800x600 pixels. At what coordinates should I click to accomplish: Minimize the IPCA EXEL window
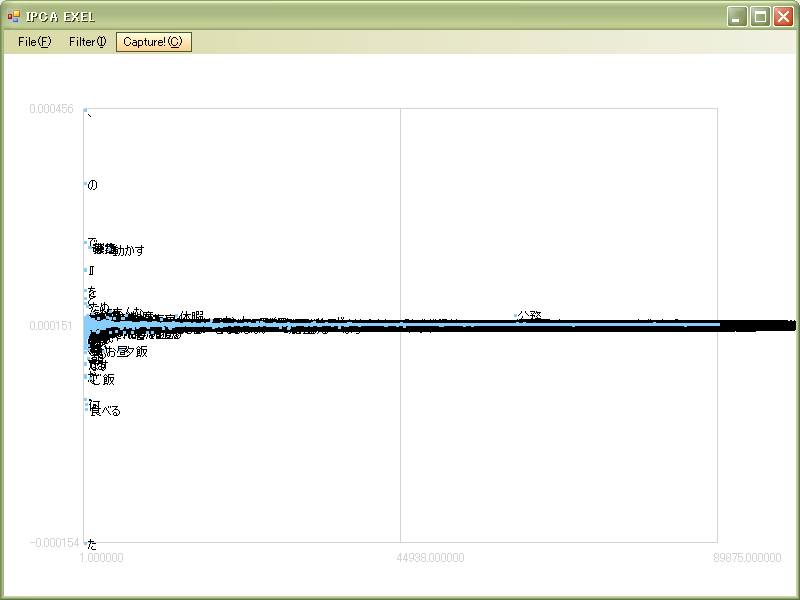click(737, 17)
